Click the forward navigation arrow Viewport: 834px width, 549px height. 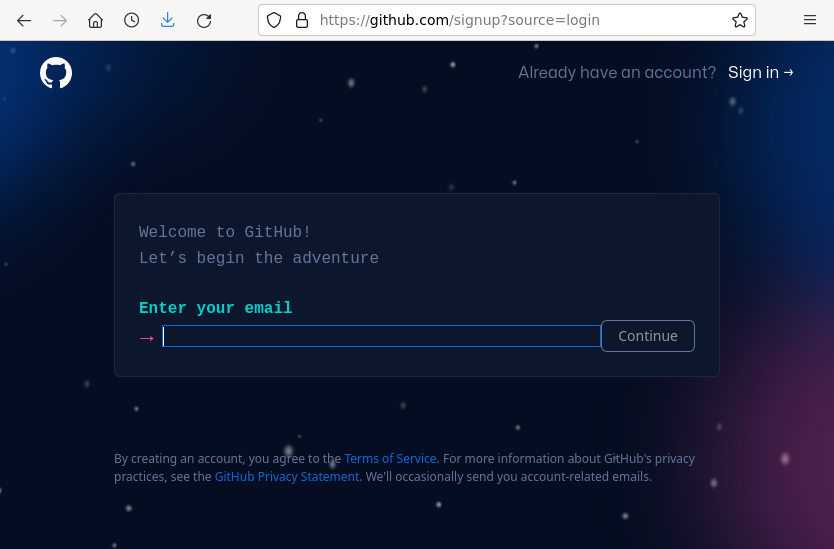tap(60, 20)
